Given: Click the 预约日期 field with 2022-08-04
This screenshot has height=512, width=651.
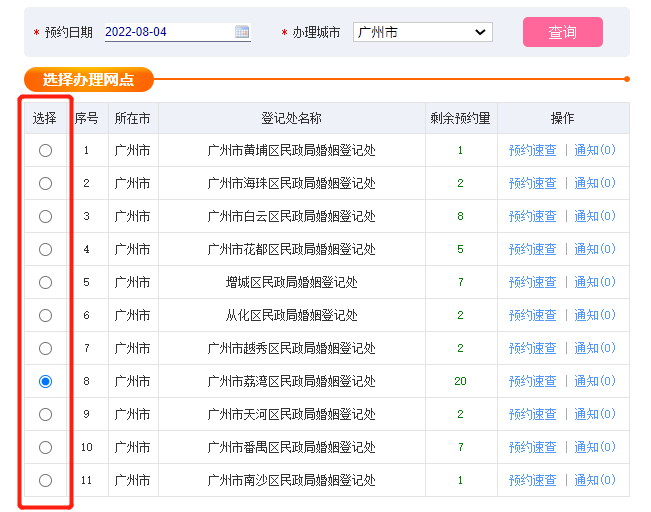Looking at the screenshot, I should 168,32.
